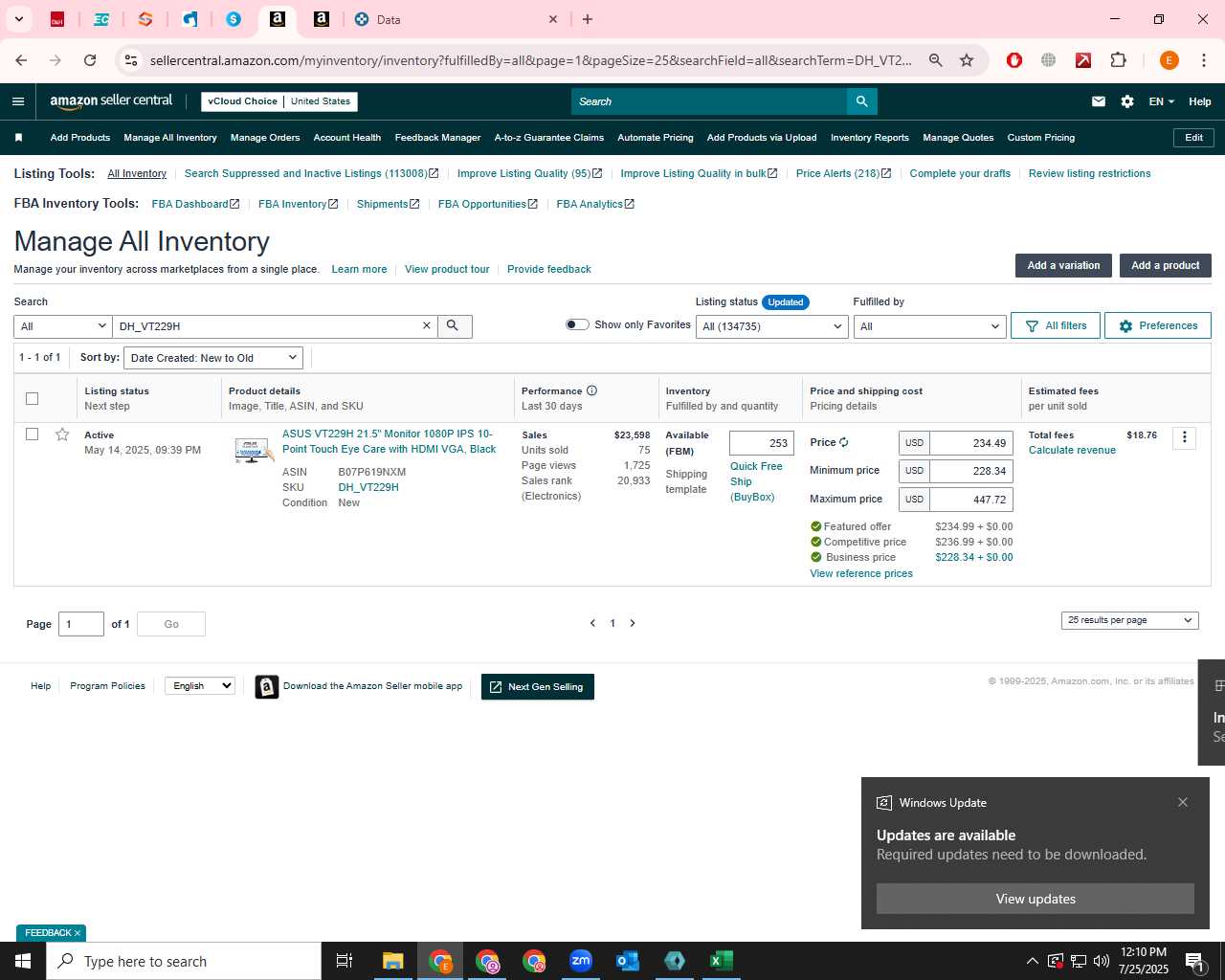Open the English language dropdown in footer

pos(199,686)
